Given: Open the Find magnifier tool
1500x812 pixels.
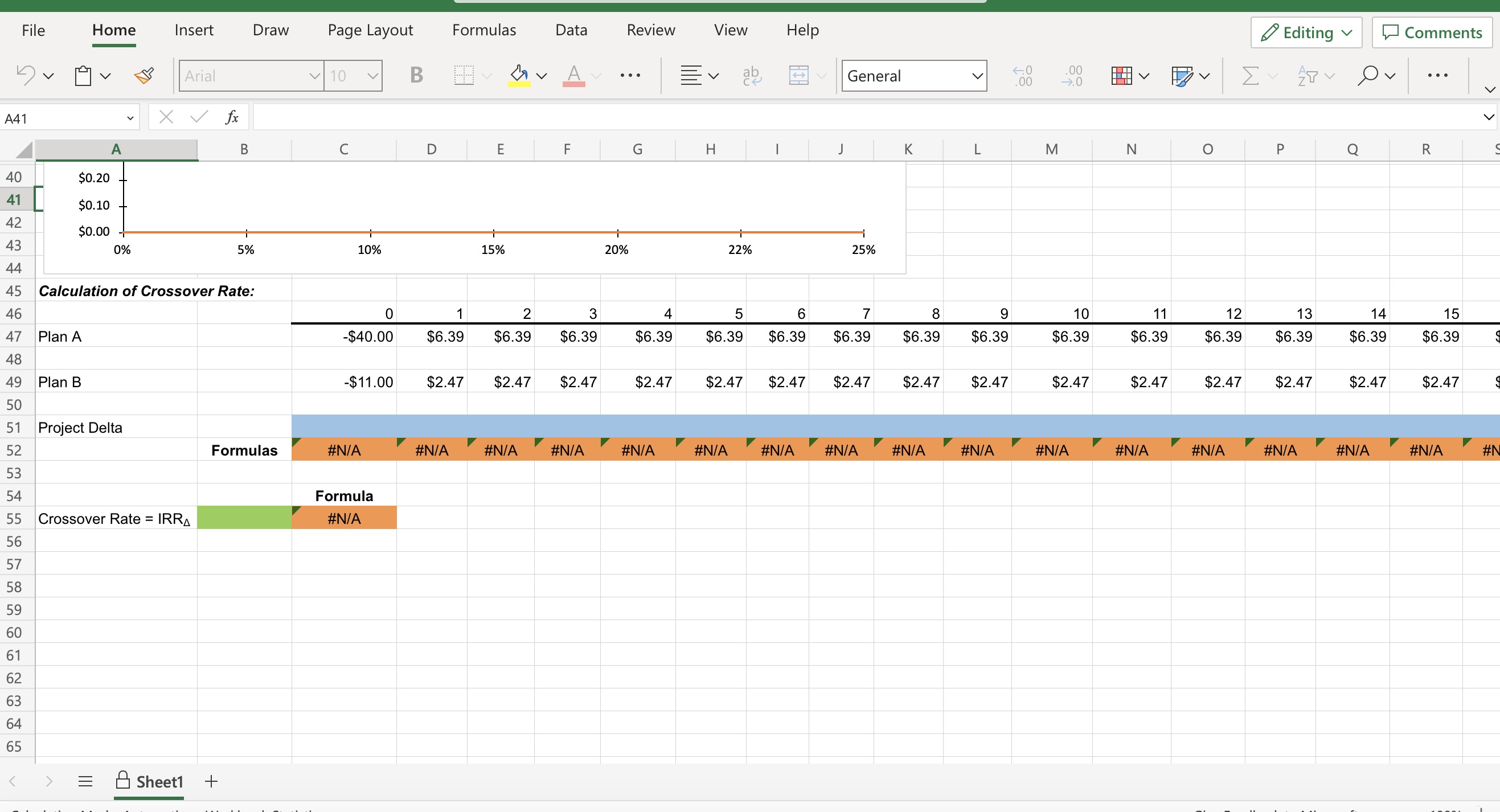Looking at the screenshot, I should 1367,76.
